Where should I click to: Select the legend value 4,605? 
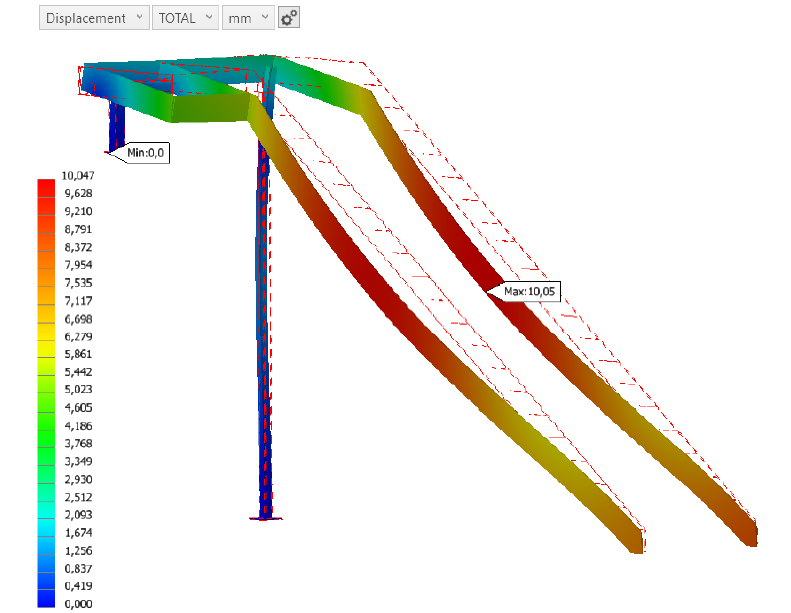pyautogui.click(x=78, y=408)
